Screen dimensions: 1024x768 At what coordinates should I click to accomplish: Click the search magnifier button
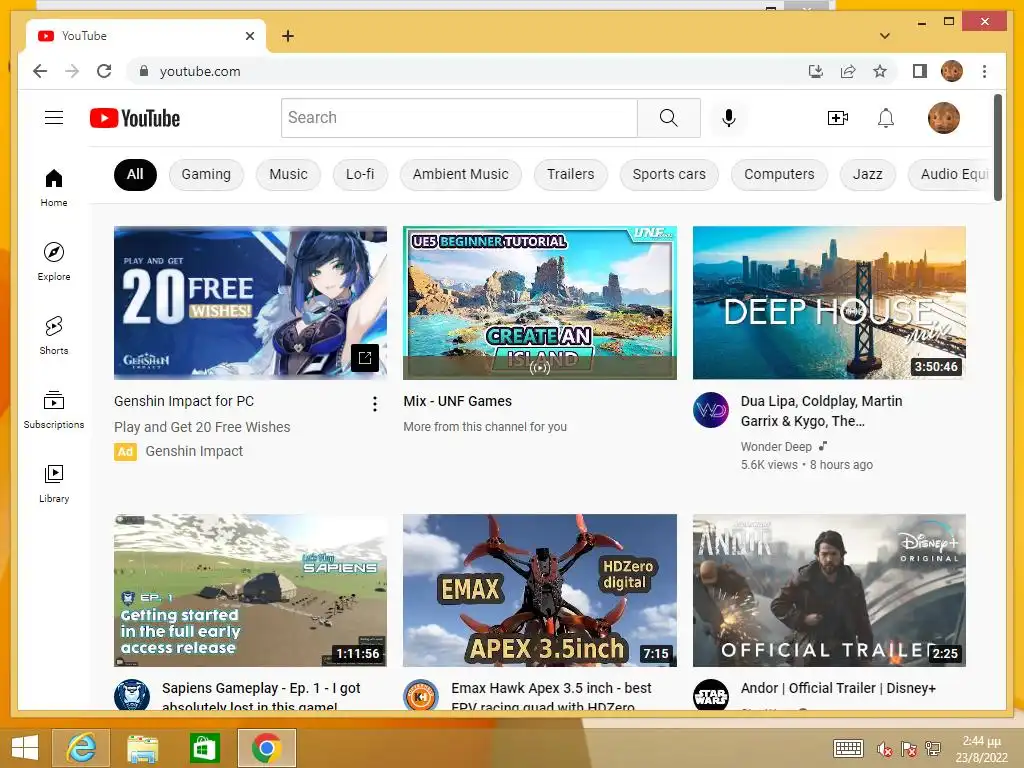click(669, 118)
